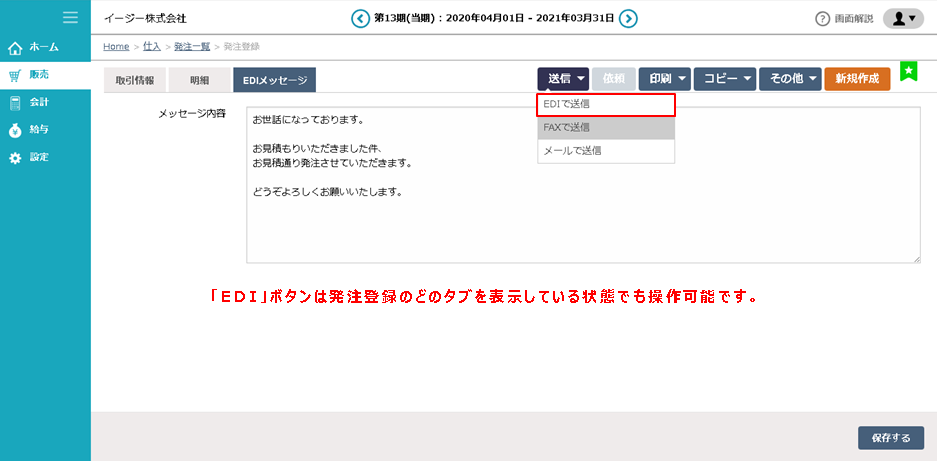This screenshot has height=461, width=937.
Task: Expand the 印刷 dropdown button
Action: (x=664, y=79)
